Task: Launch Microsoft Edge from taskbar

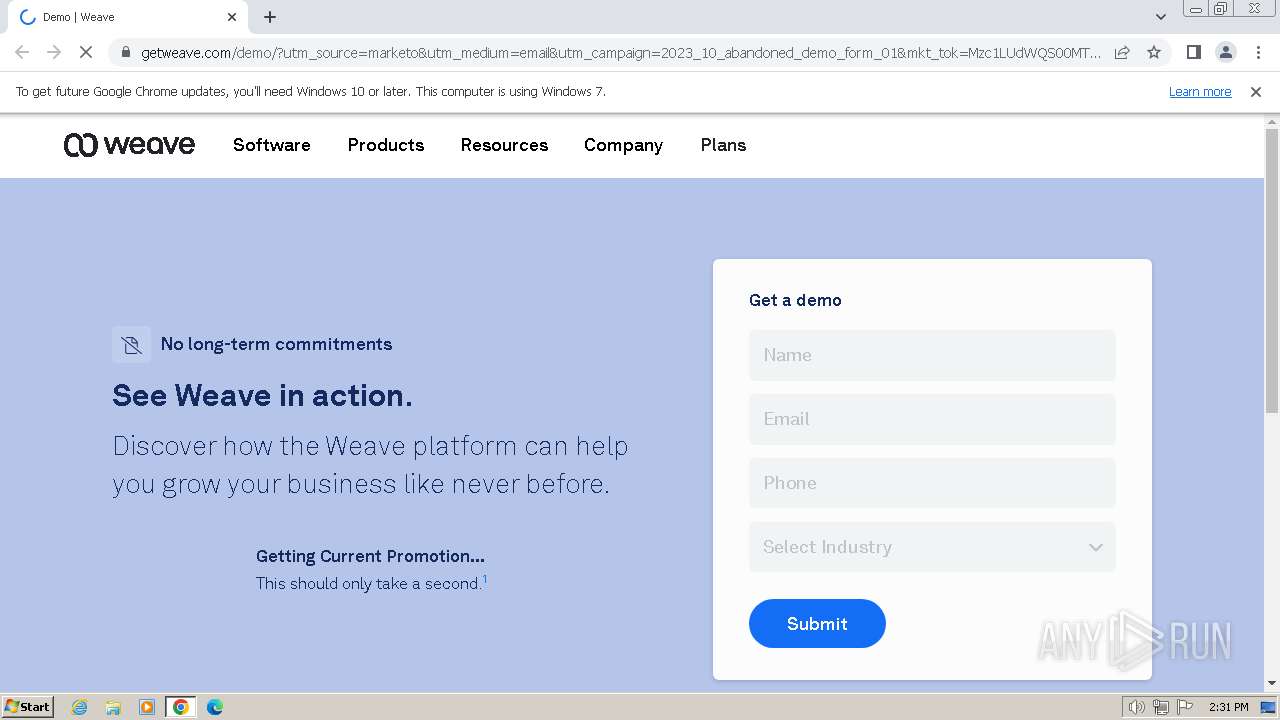Action: coord(214,707)
